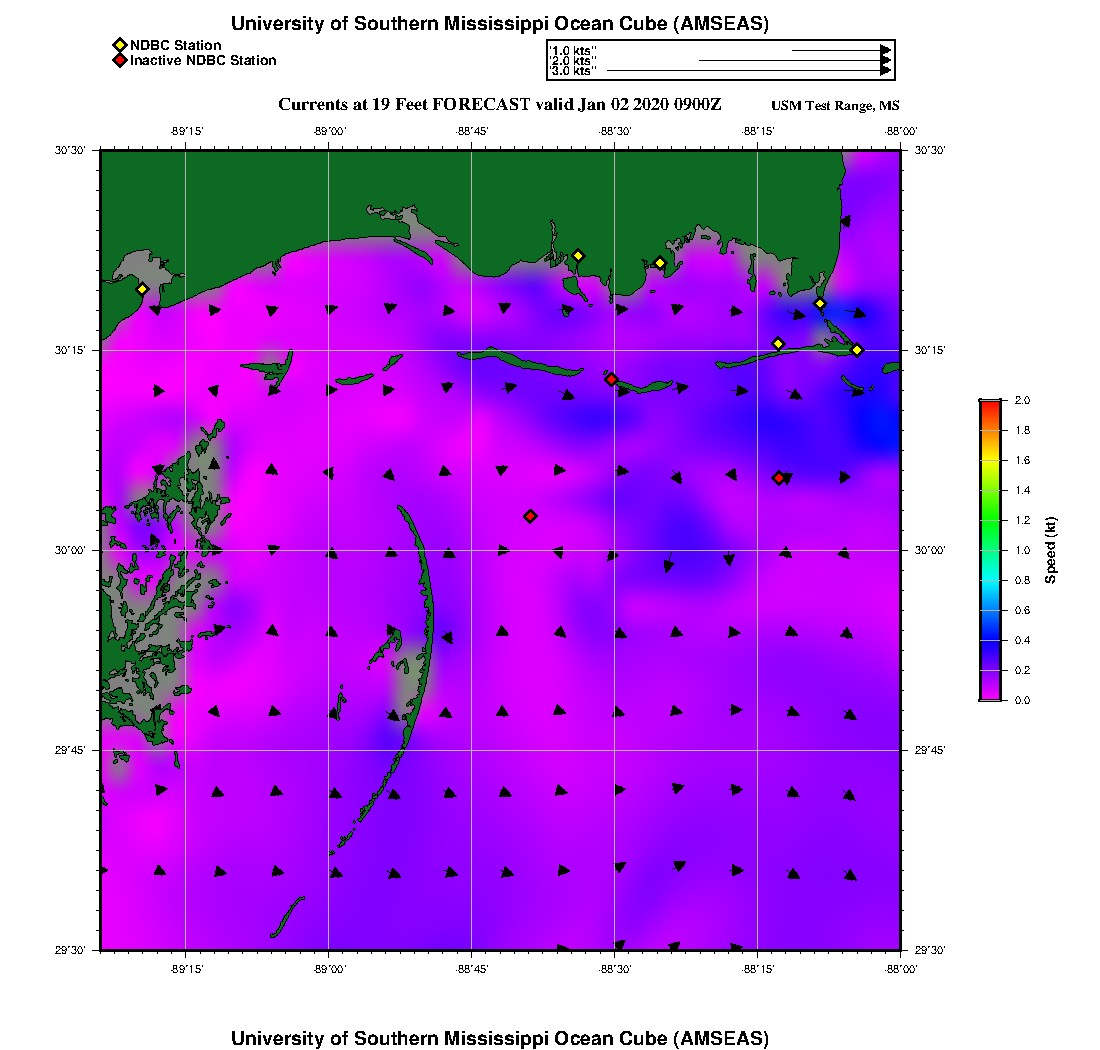Click the 1.0 kts arrow in scale legend
Image resolution: width=1100 pixels, height=1050 pixels.
tap(840, 49)
